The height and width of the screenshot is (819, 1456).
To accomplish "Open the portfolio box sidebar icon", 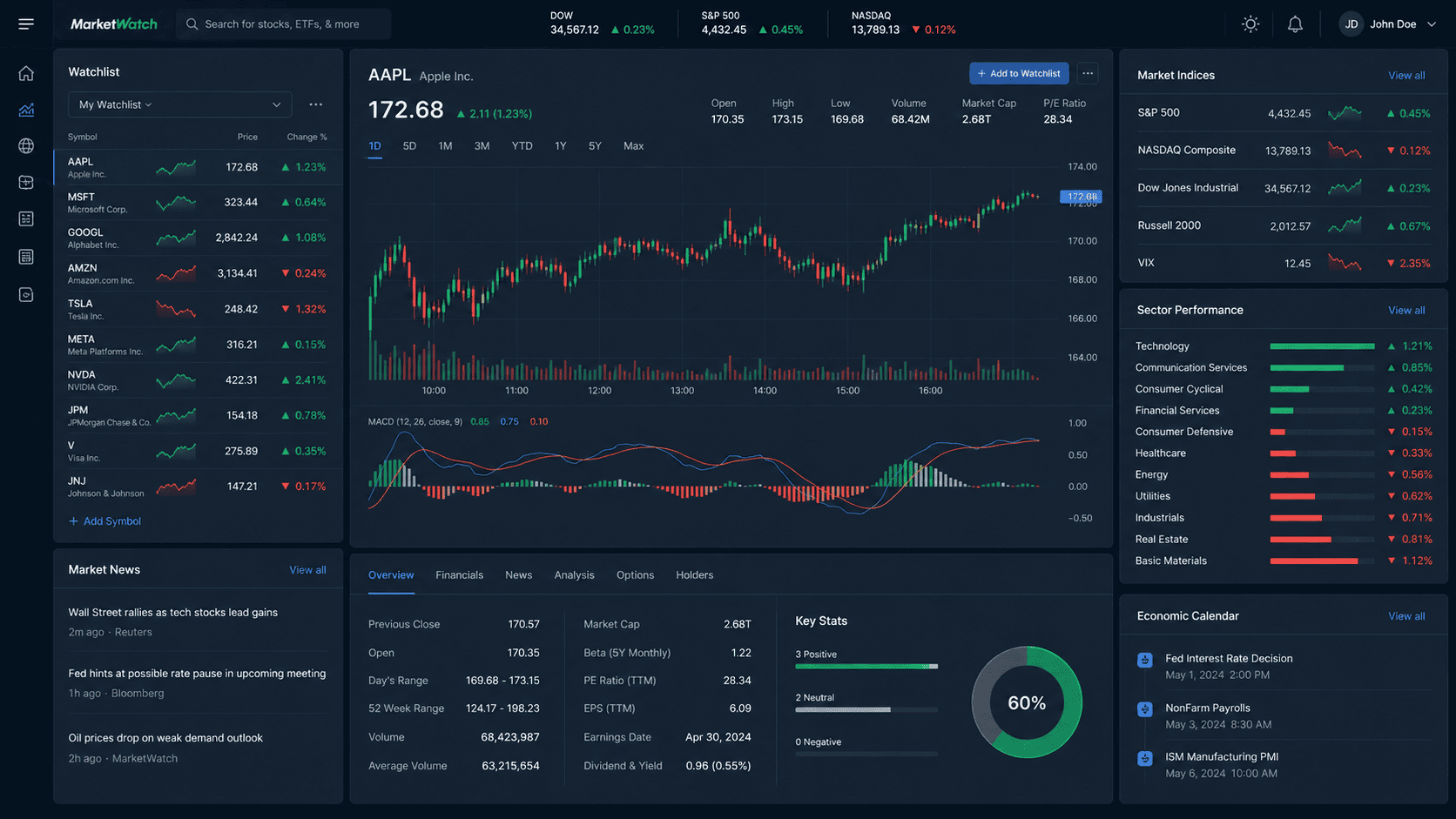I will (26, 183).
